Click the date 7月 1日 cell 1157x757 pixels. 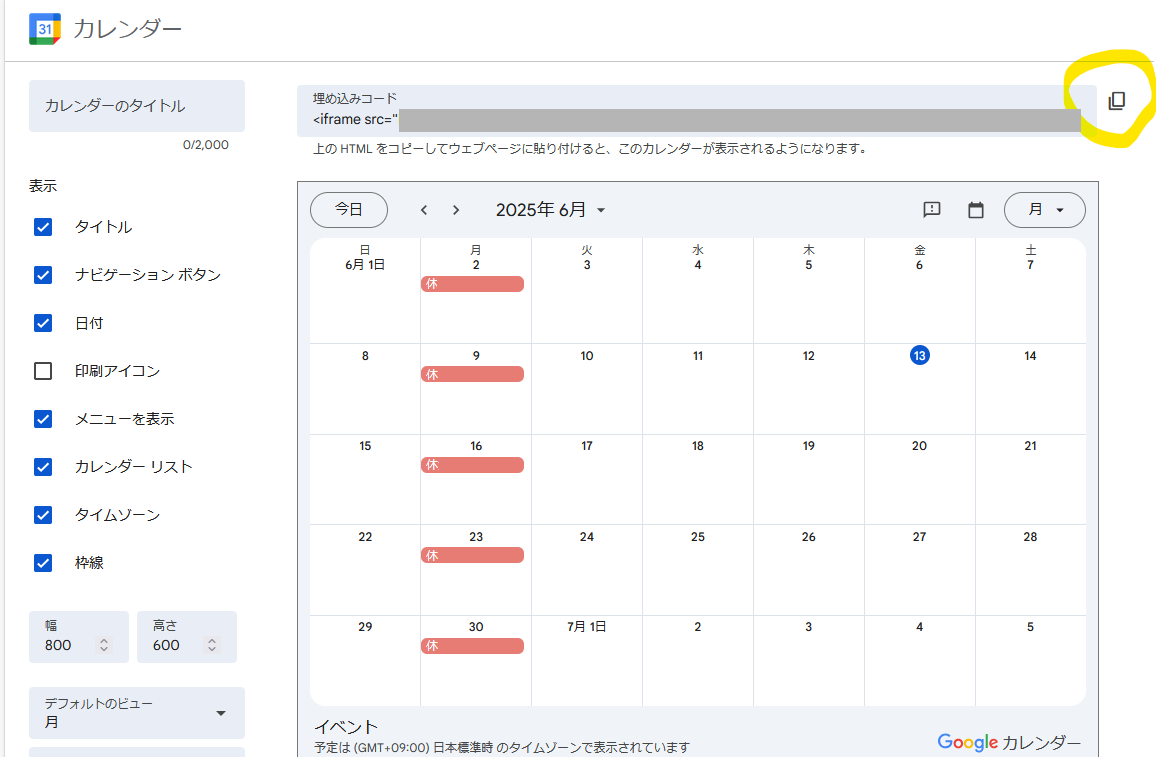[587, 627]
